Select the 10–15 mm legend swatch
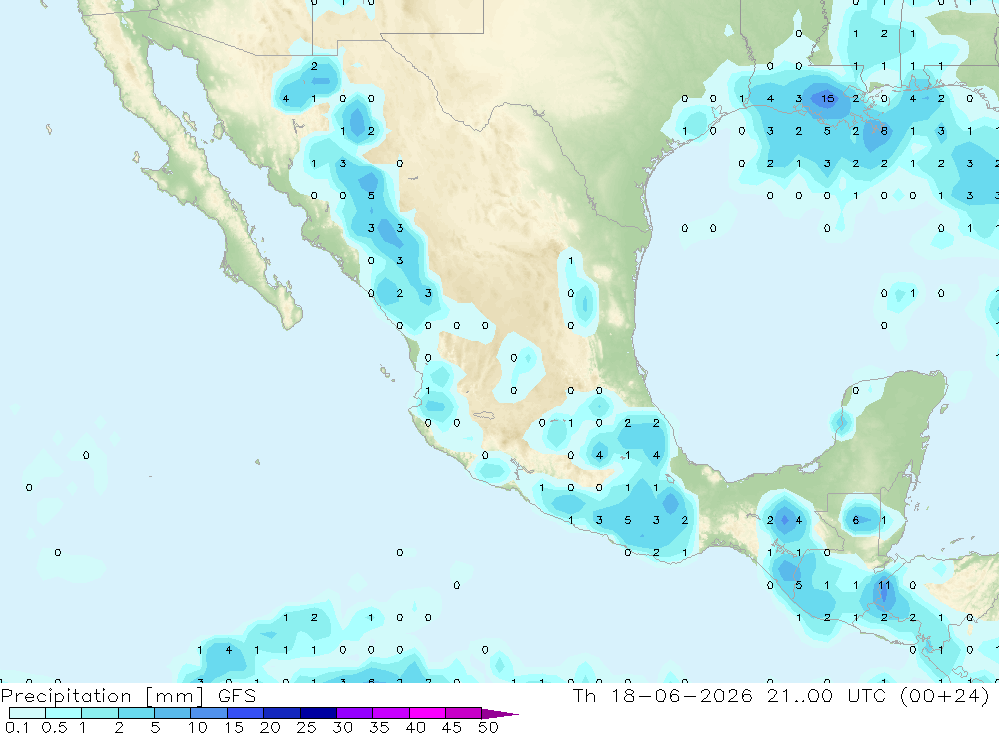 [209, 713]
